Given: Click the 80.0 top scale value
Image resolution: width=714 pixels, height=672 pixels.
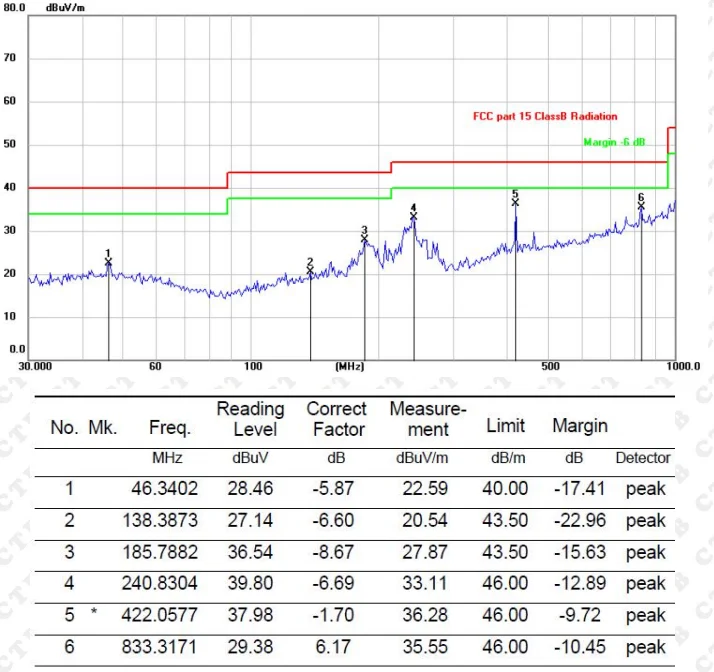Looking at the screenshot, I should click(x=14, y=8).
